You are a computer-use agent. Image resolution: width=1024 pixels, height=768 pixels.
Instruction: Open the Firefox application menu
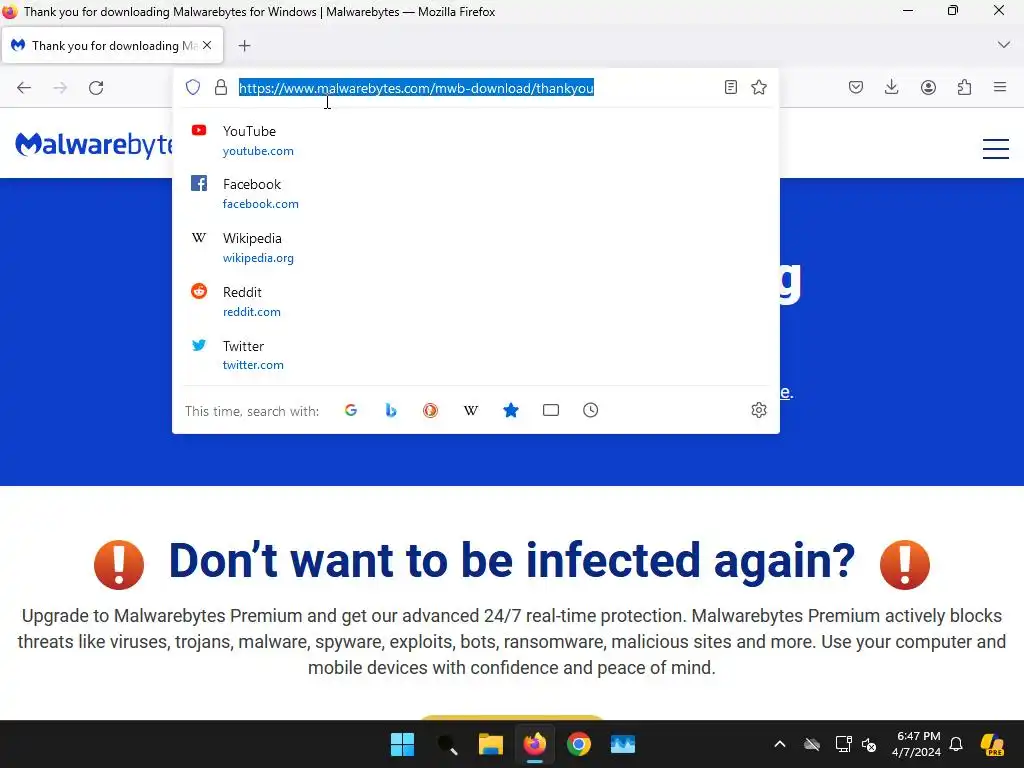tap(1000, 87)
